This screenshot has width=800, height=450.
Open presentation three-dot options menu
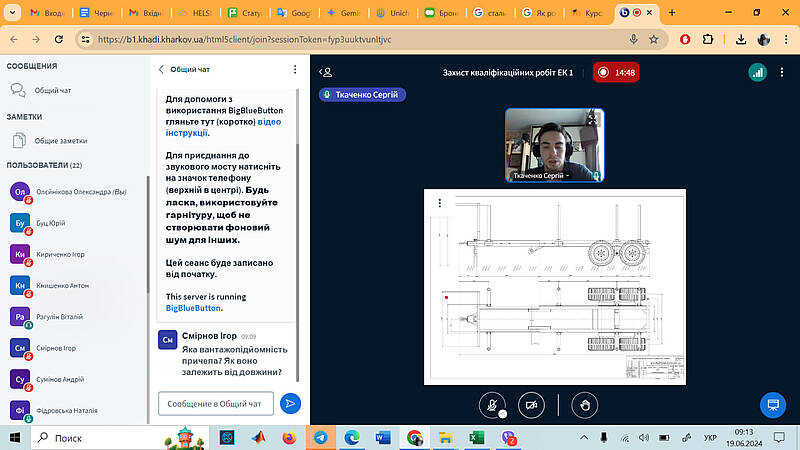439,203
